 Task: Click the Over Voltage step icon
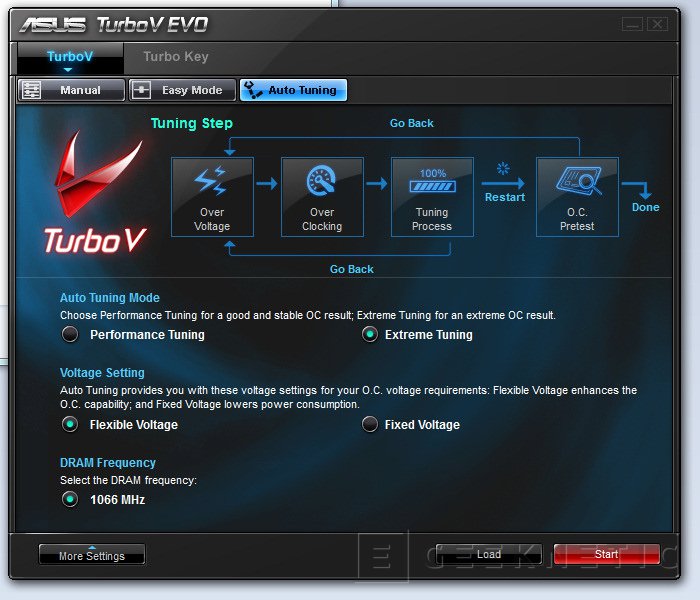211,181
